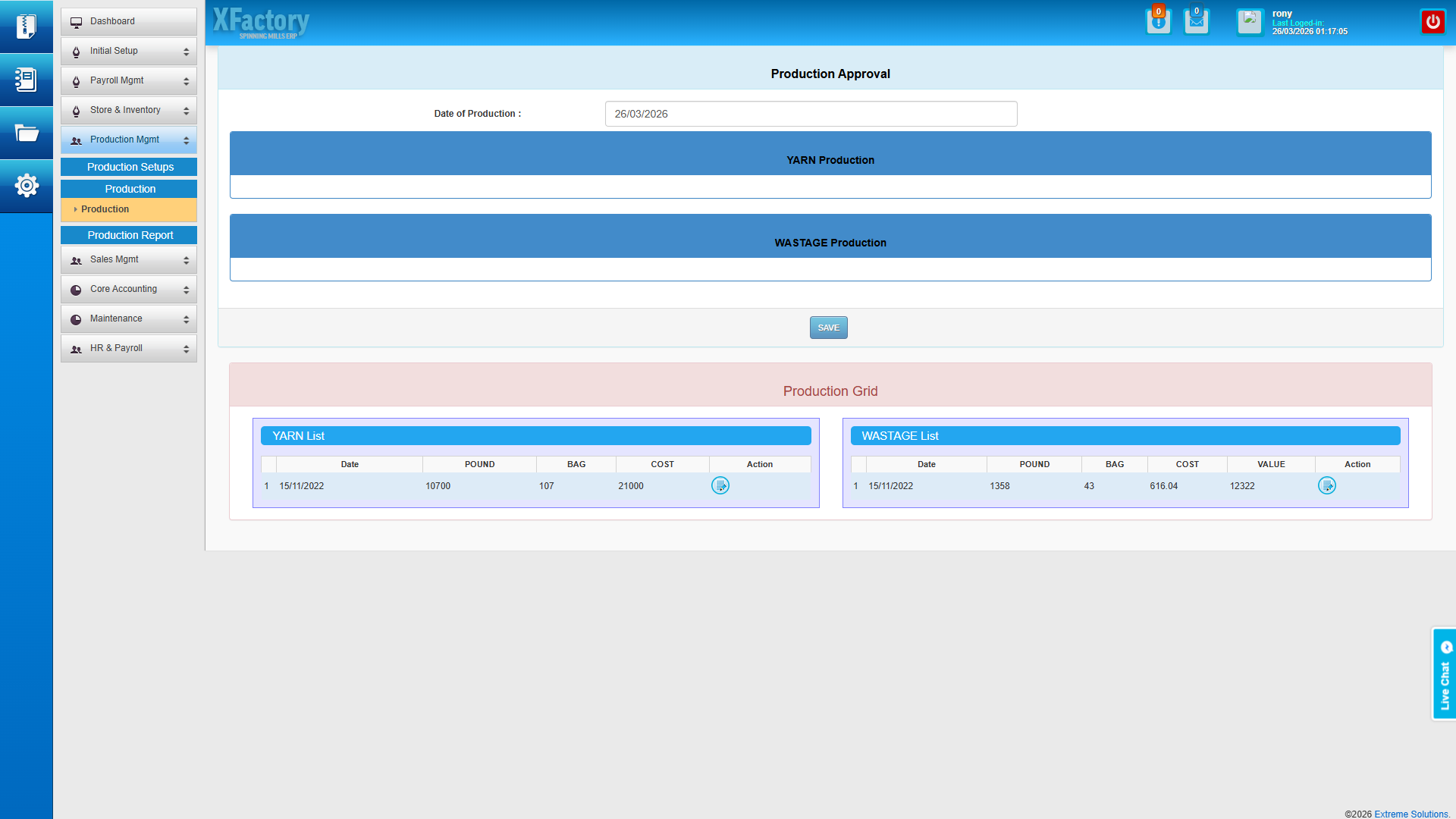Image resolution: width=1456 pixels, height=819 pixels.
Task: Open the Extreme Solutions footer link
Action: point(1410,814)
